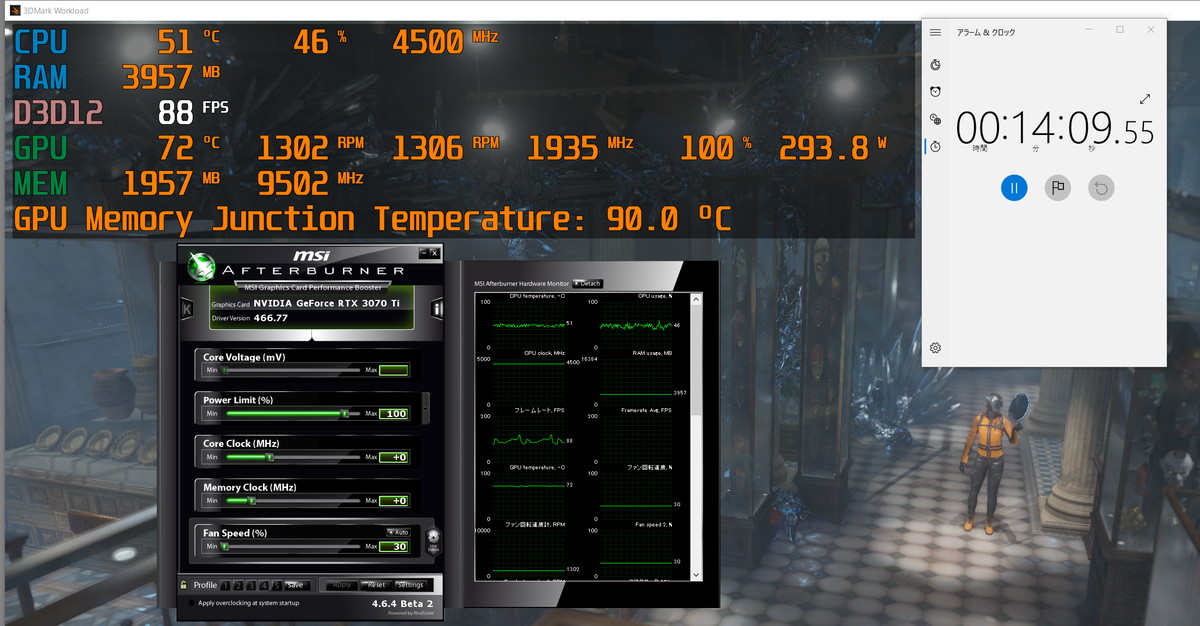Detach the Hardware Monitor panel
Viewport: 1200px width, 626px height.
click(587, 284)
